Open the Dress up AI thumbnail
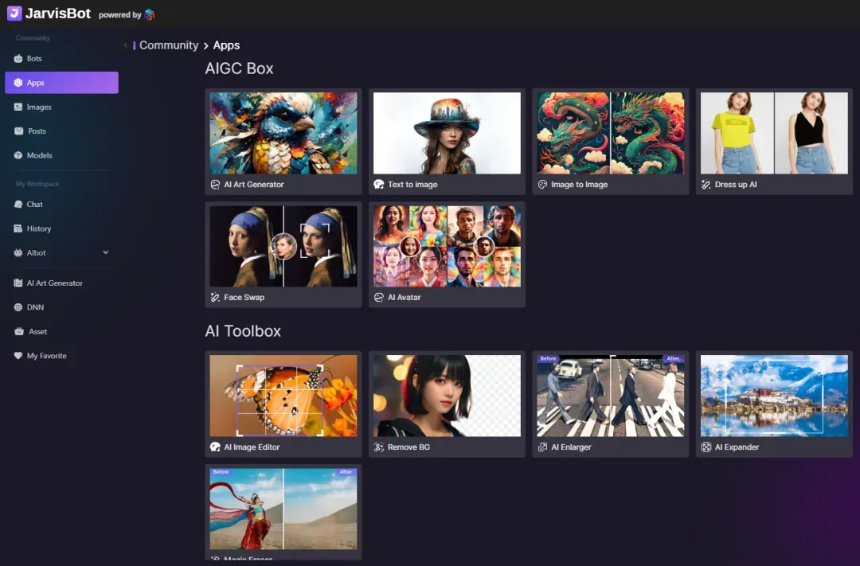This screenshot has width=860, height=566. coord(774,133)
